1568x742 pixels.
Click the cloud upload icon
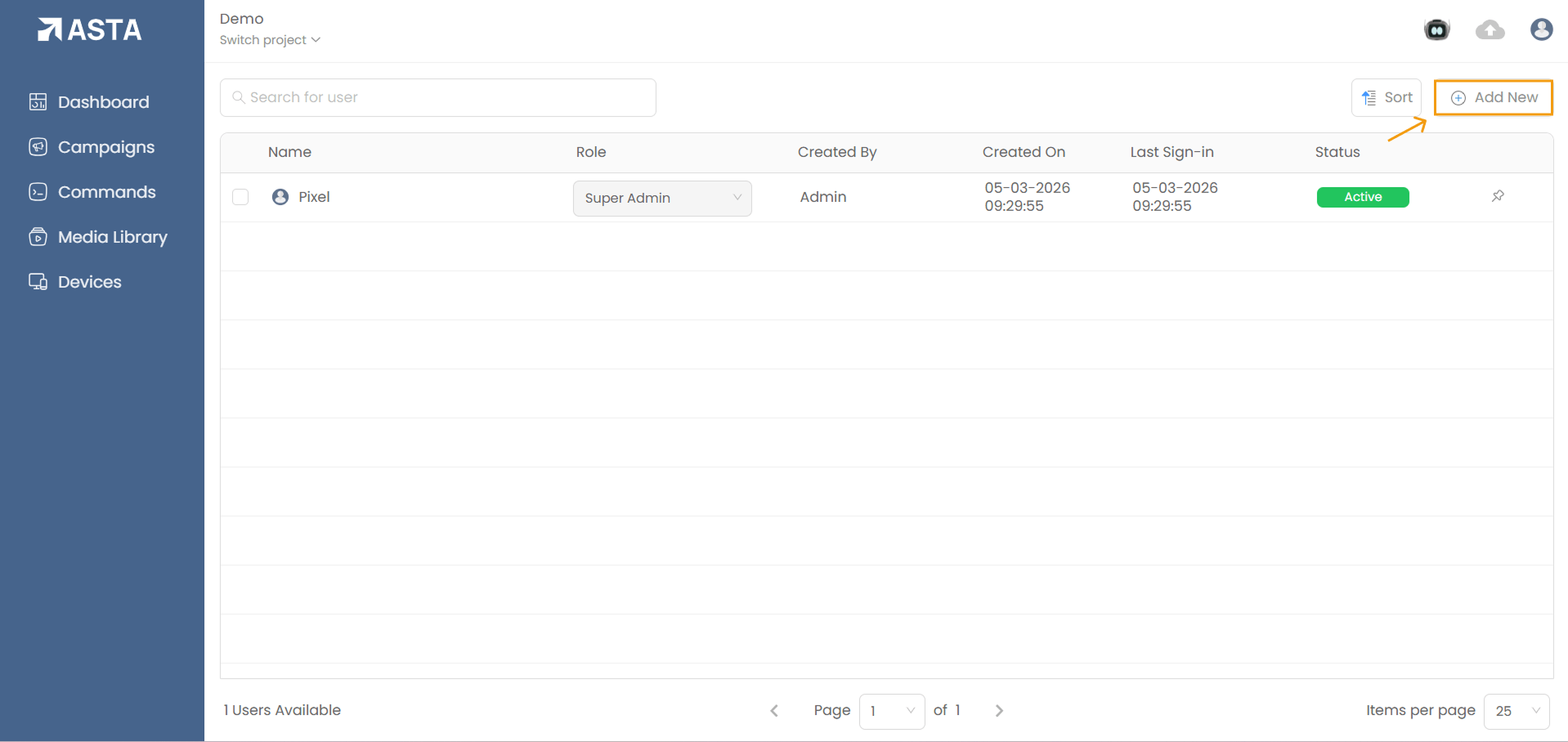click(x=1490, y=30)
